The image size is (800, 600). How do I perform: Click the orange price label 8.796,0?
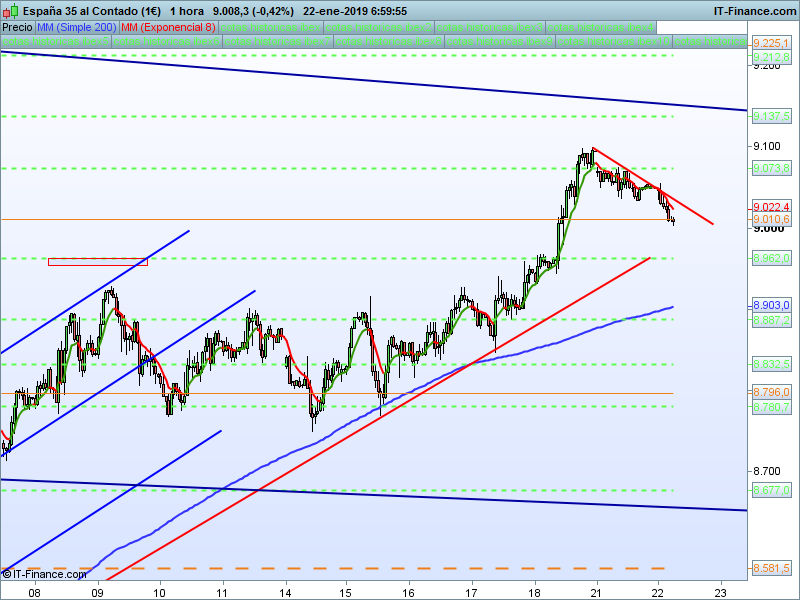point(771,392)
